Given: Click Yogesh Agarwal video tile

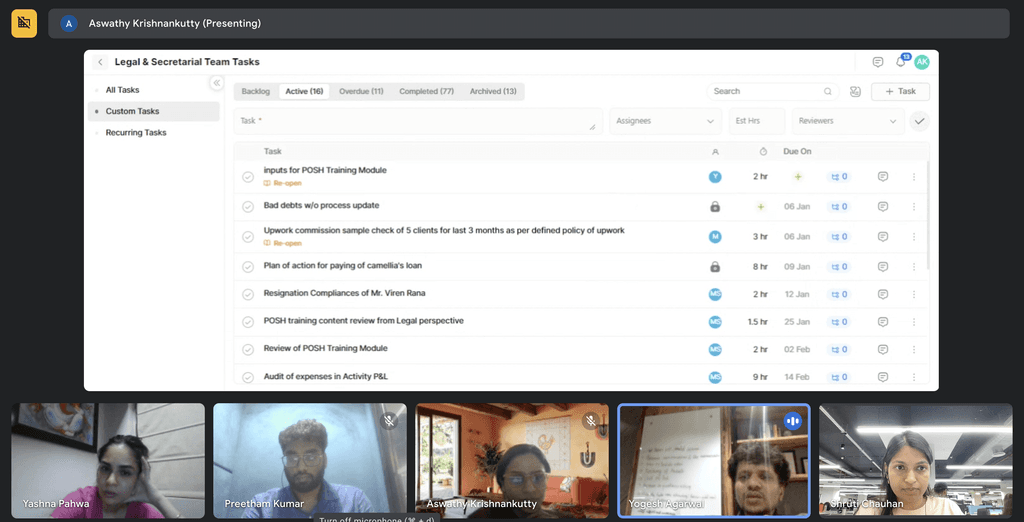Looking at the screenshot, I should pyautogui.click(x=714, y=460).
